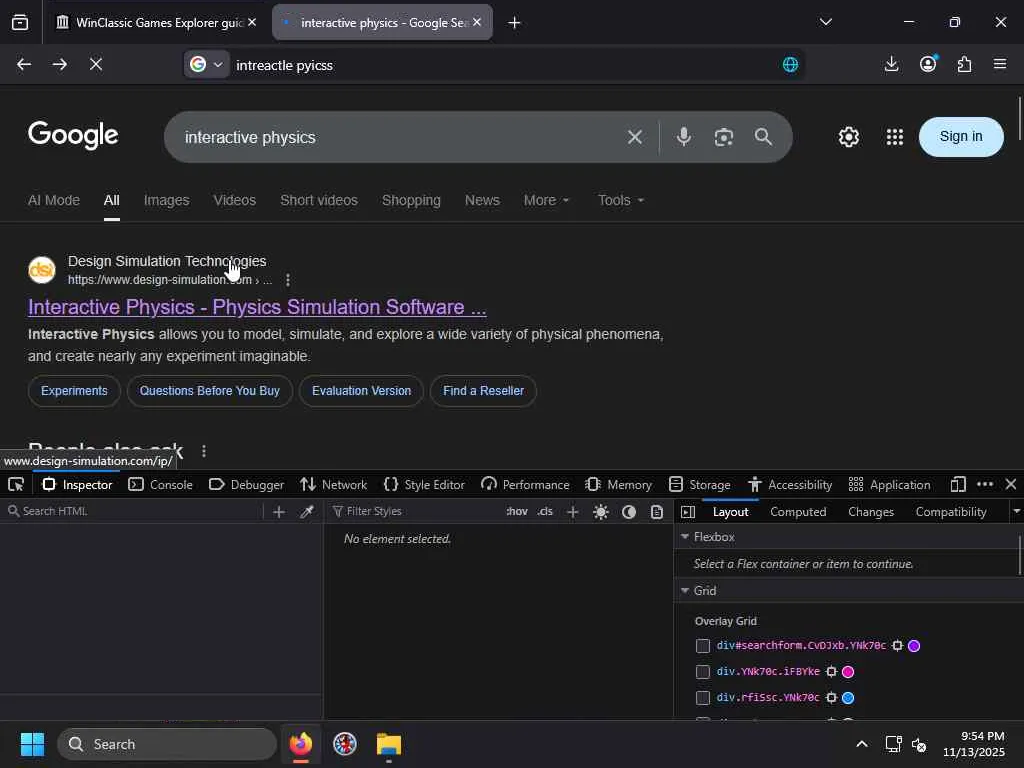Toggle light color scheme simulation sun icon
Screen dimensions: 1024x768
click(x=601, y=511)
